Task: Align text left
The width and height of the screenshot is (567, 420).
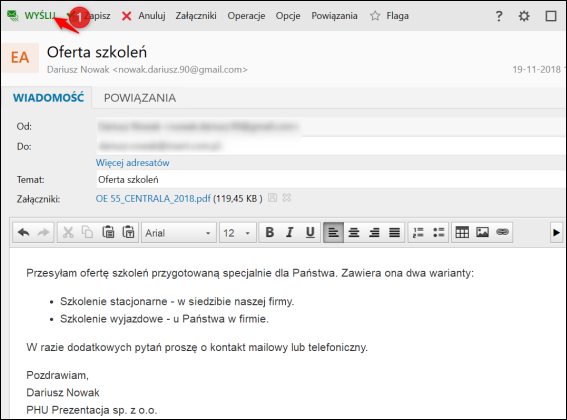Action: [333, 232]
